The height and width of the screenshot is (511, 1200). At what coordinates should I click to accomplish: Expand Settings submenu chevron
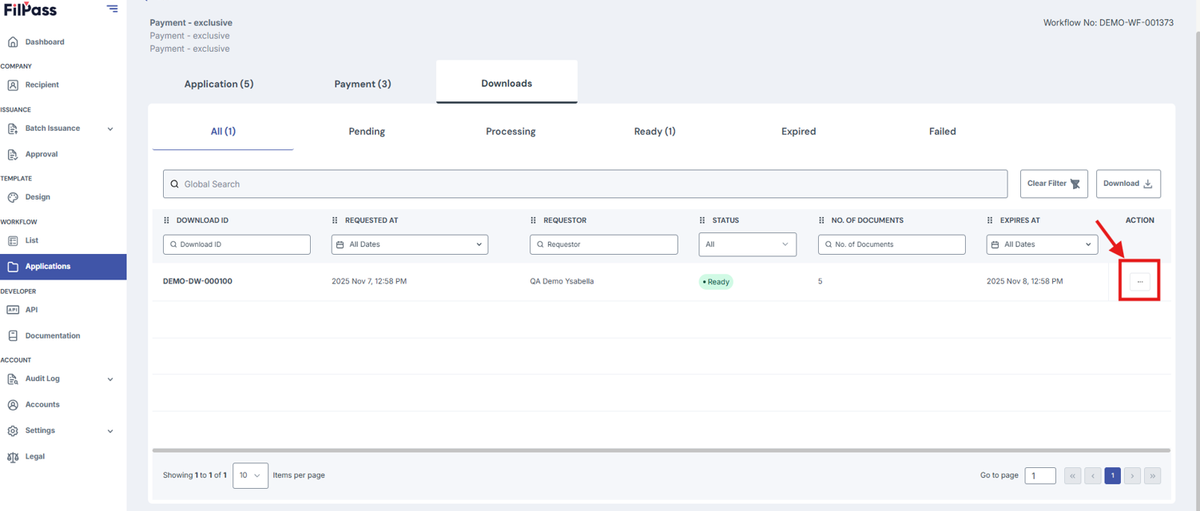point(110,430)
